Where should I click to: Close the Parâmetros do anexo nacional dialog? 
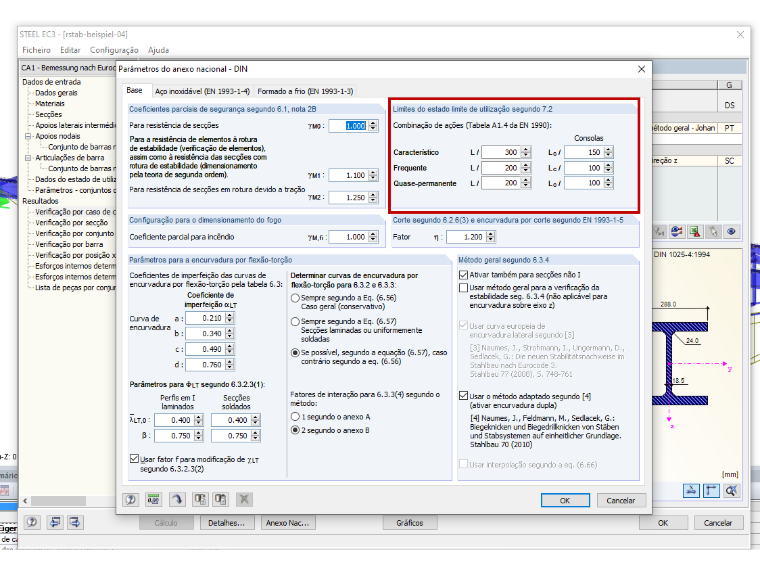641,69
